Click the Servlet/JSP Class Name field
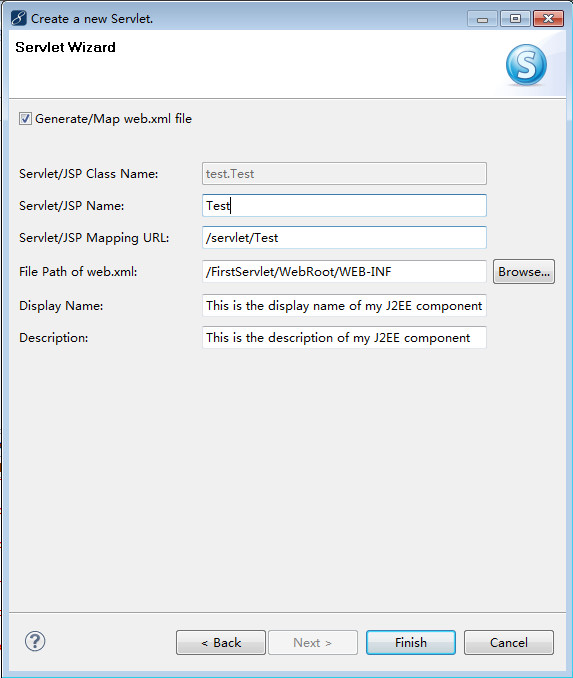 click(x=344, y=173)
